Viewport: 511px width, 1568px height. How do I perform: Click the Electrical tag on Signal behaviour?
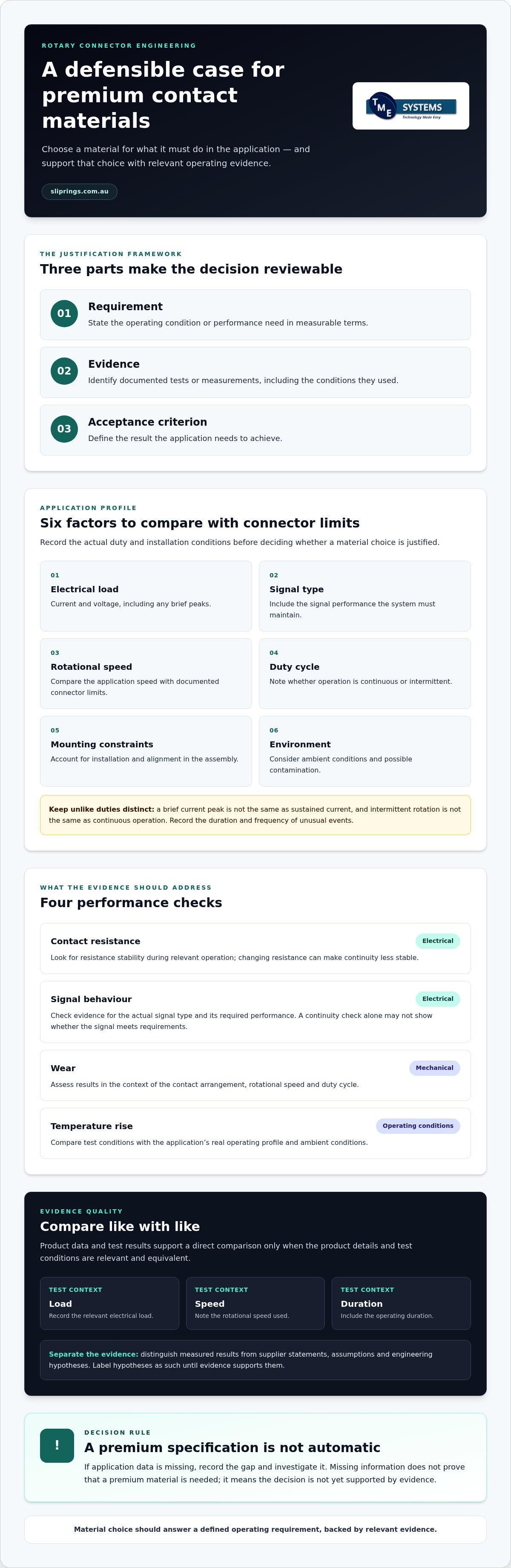438,999
